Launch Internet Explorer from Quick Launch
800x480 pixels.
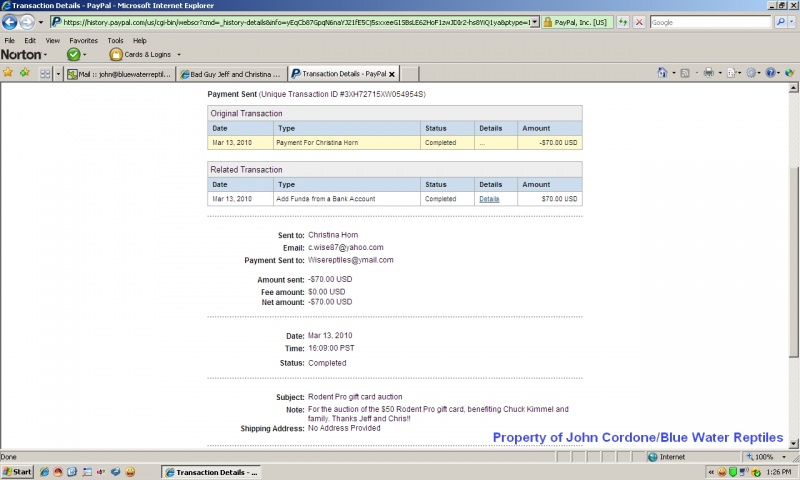pyautogui.click(x=44, y=472)
